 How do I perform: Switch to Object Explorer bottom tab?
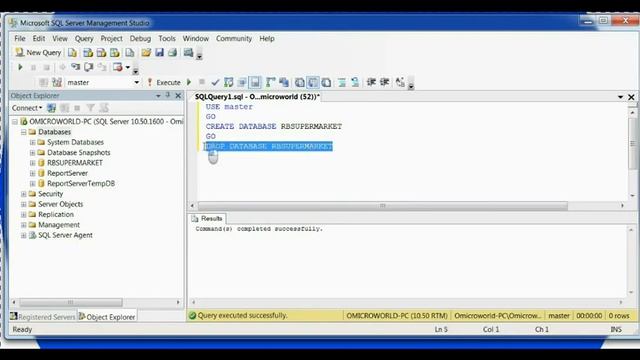point(107,317)
